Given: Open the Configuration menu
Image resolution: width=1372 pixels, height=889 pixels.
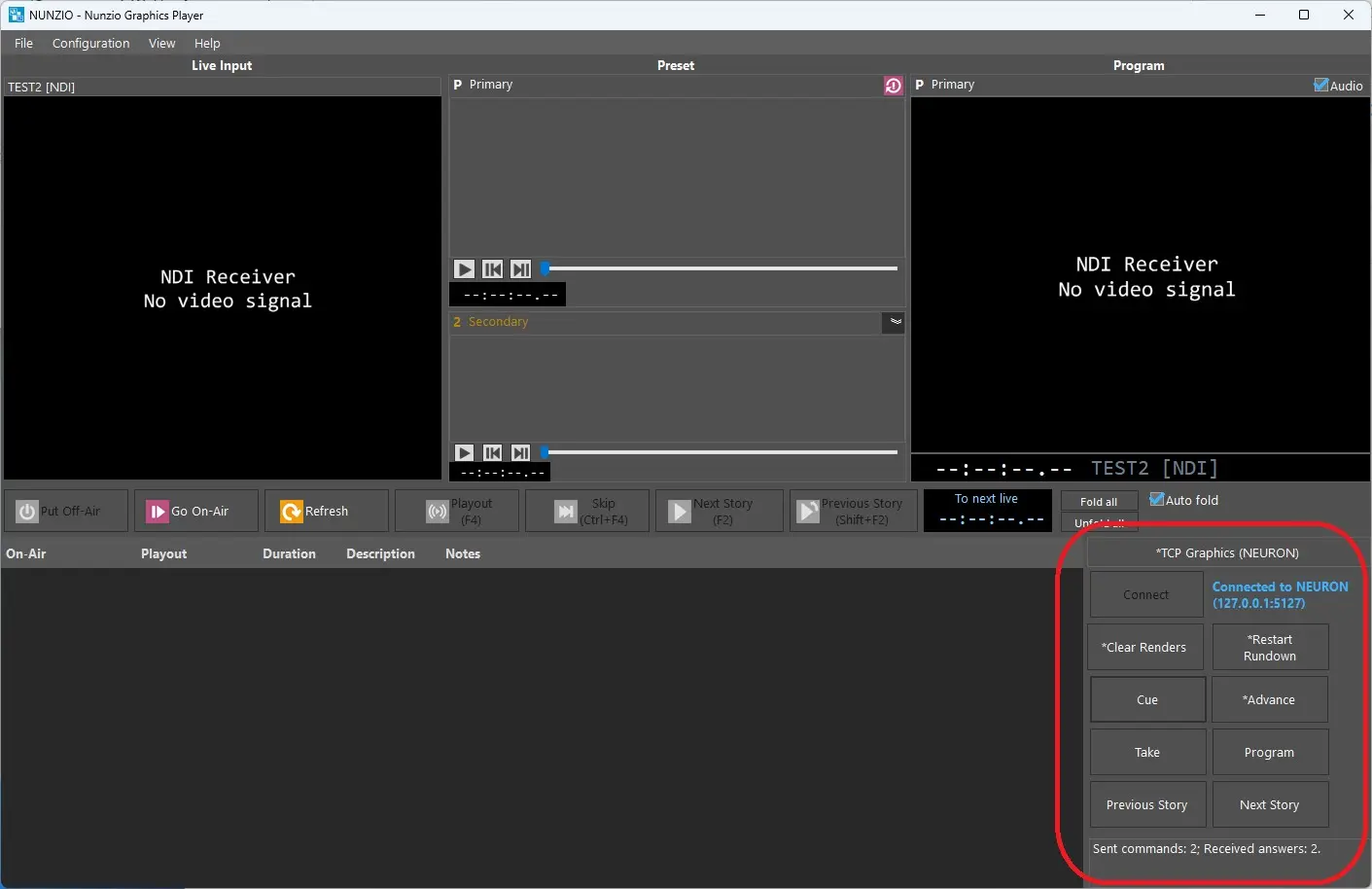Looking at the screenshot, I should [x=90, y=44].
